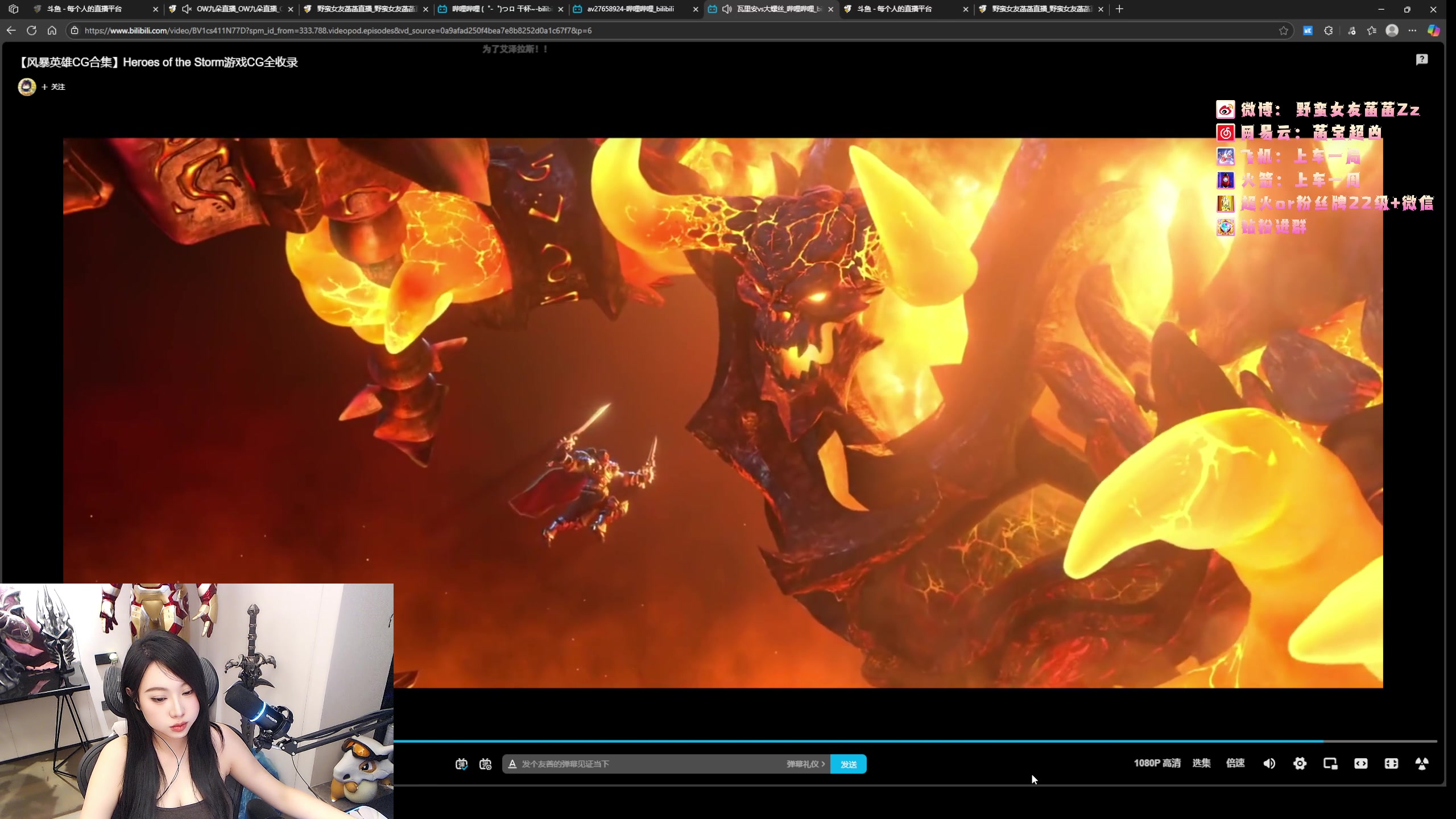Open the 选集 episode list

[1201, 763]
